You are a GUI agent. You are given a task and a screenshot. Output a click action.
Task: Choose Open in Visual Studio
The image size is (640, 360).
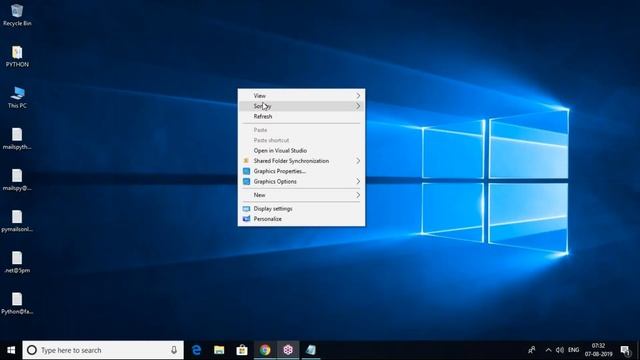coord(302,151)
